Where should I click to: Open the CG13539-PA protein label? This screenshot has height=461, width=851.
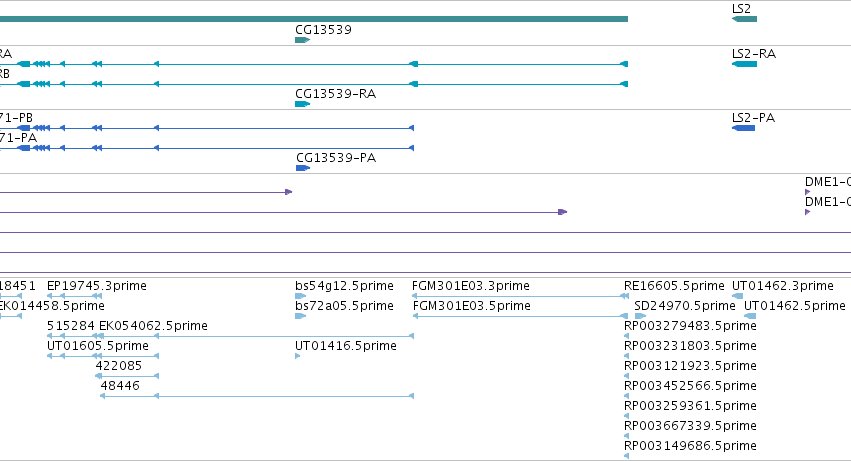click(x=335, y=158)
